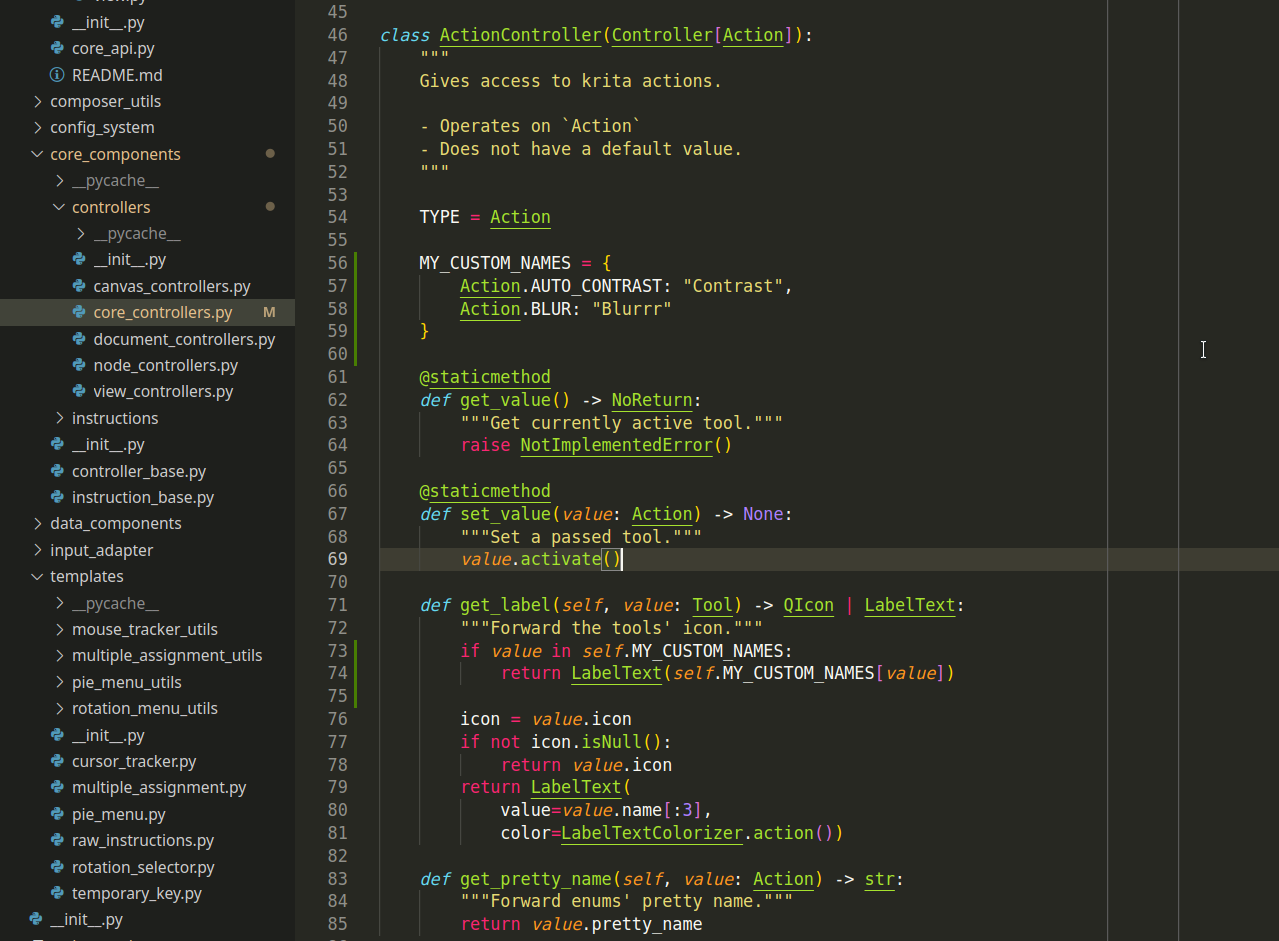This screenshot has width=1279, height=941.
Task: Click Python icon next to cursor_tracker.py
Action: point(57,761)
